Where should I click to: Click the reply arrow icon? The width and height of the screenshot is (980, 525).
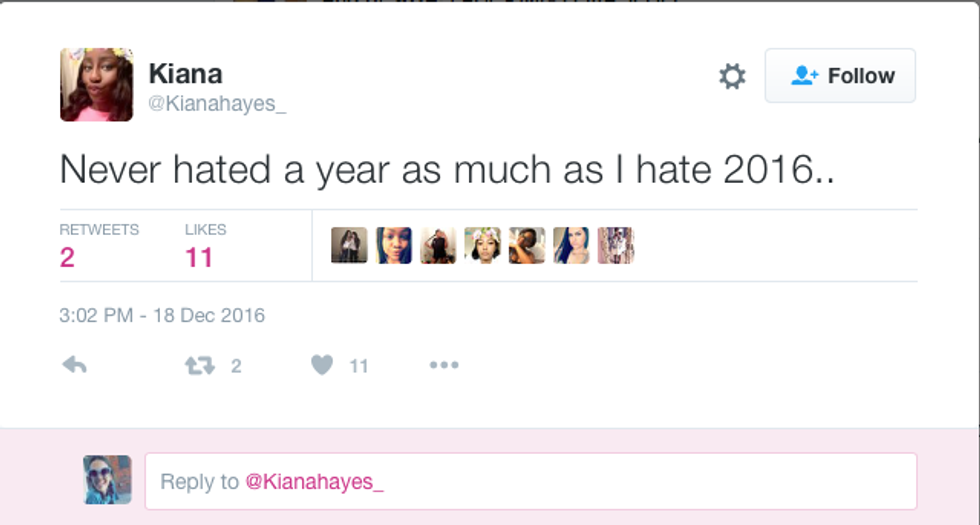74,366
